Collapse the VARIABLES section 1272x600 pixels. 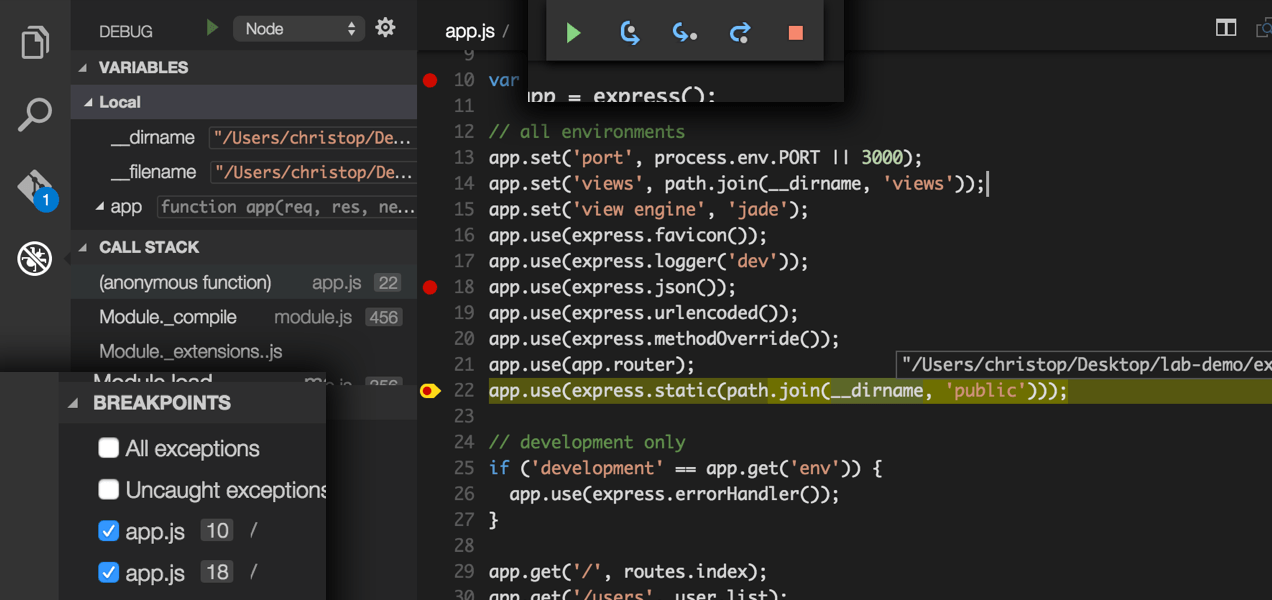(85, 68)
